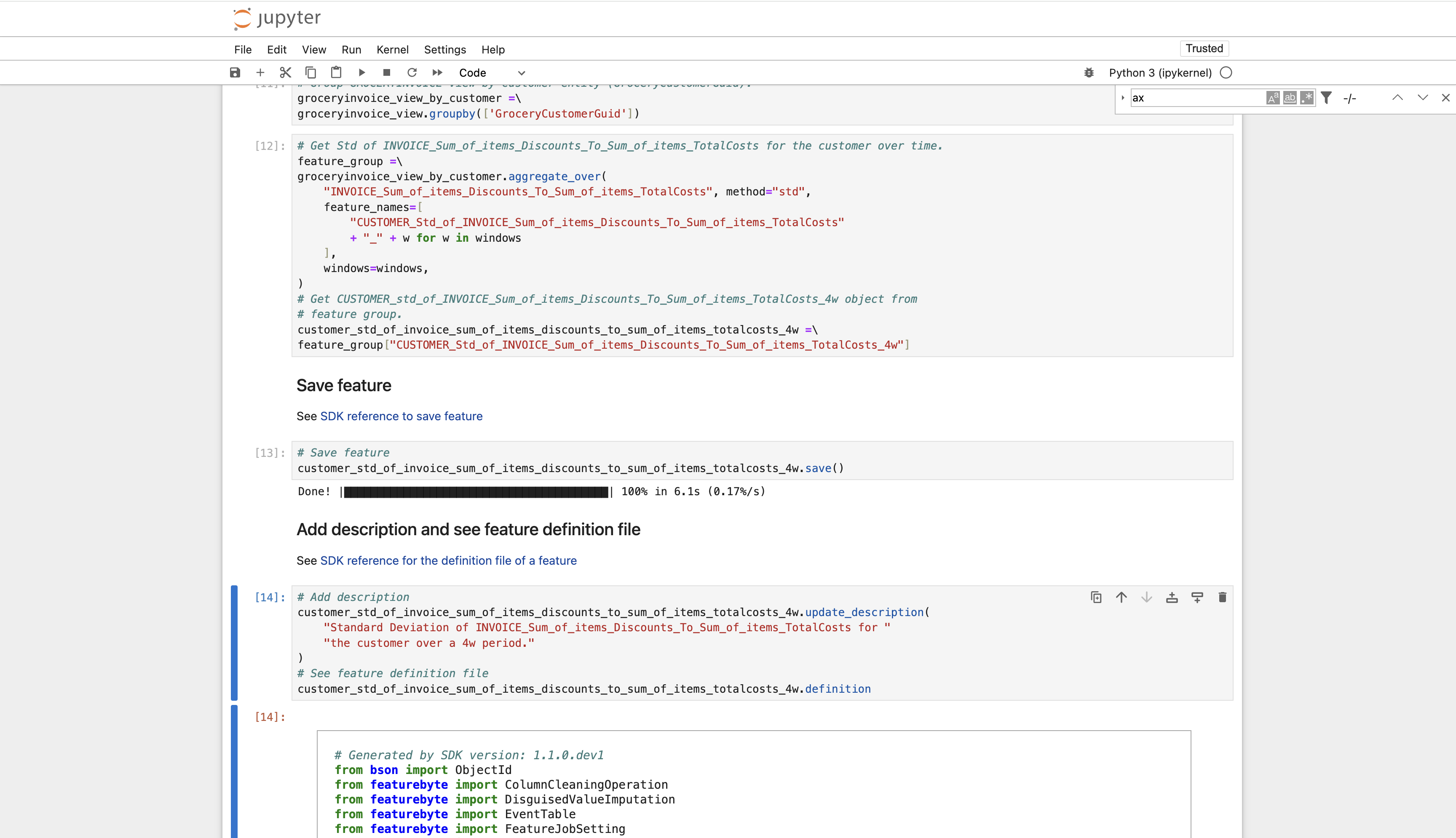Go to the previous search match

[1397, 98]
